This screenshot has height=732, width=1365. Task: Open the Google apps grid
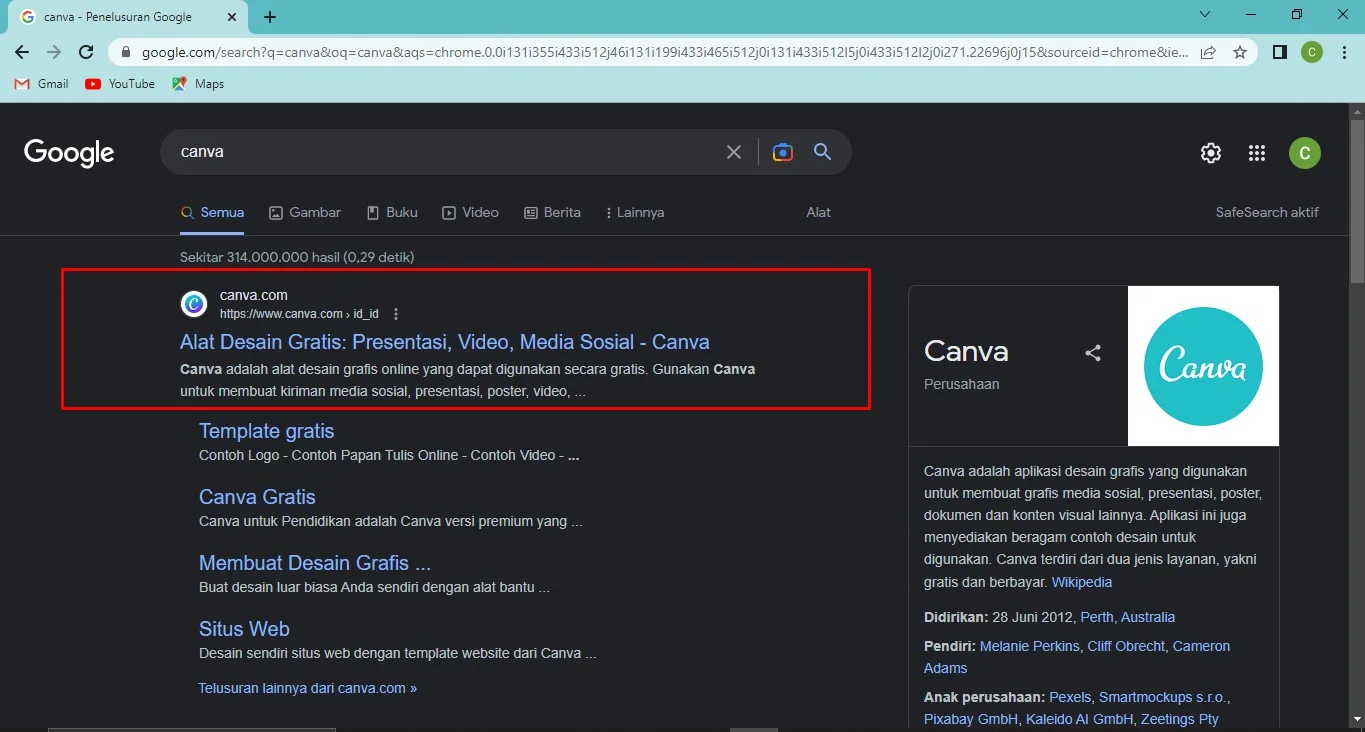[x=1257, y=153]
